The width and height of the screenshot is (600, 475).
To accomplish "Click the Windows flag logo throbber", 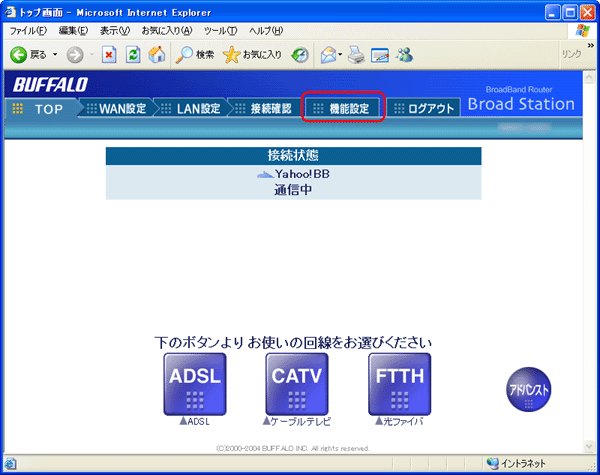I will tap(582, 31).
